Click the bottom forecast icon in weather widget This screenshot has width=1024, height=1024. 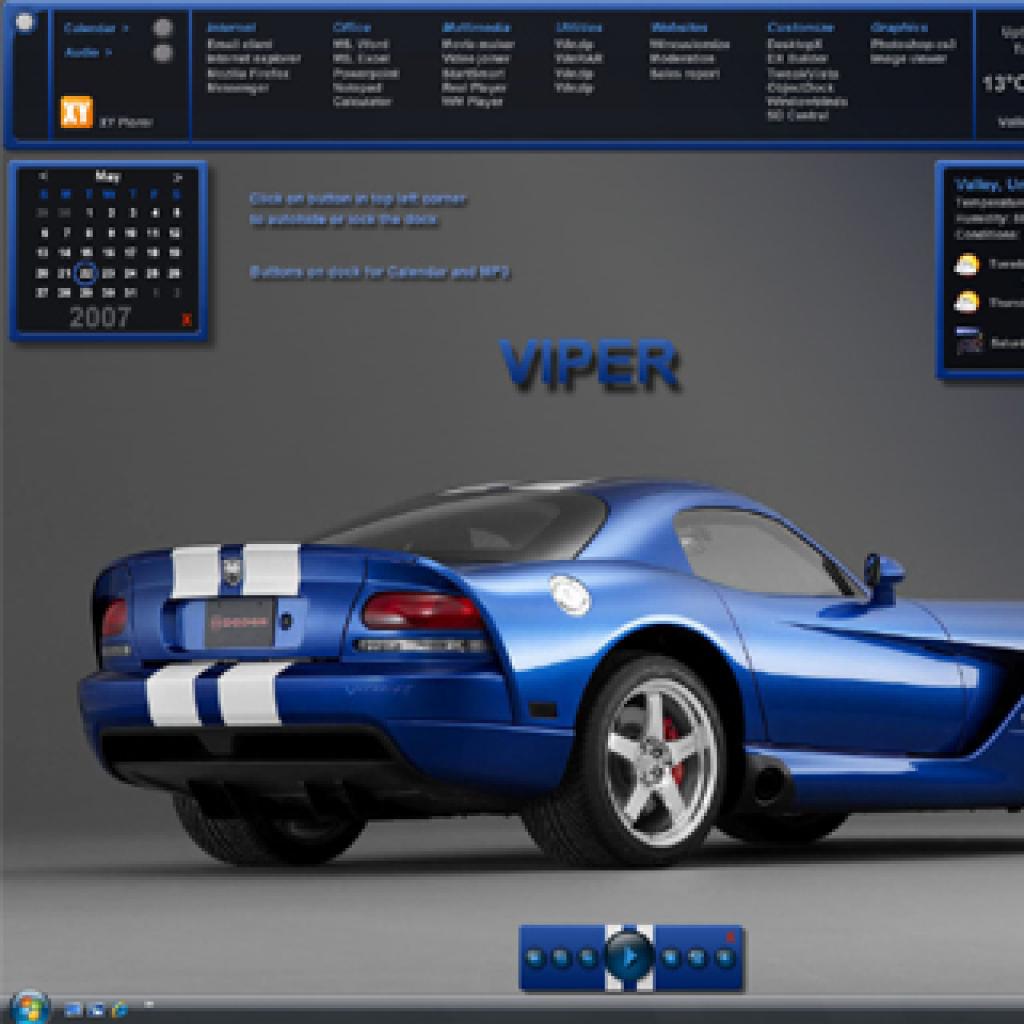pos(969,340)
